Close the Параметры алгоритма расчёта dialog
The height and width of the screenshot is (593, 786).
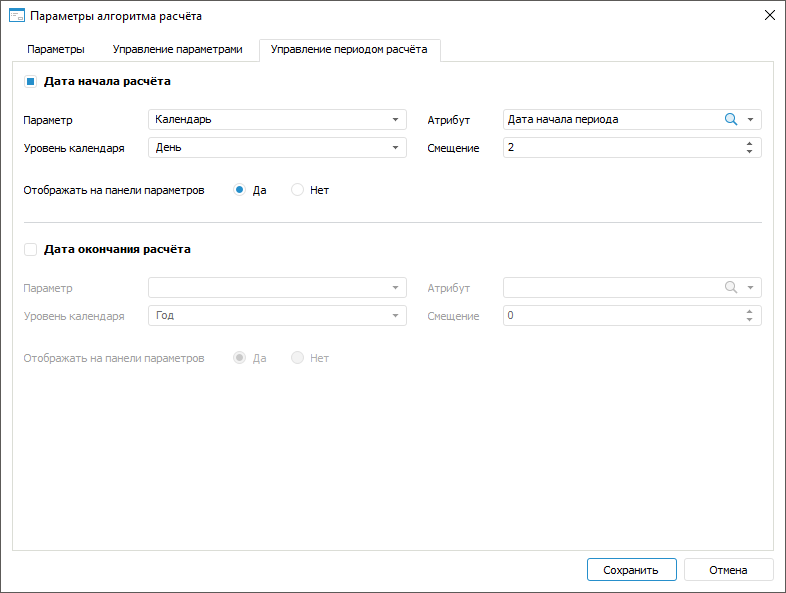[769, 15]
